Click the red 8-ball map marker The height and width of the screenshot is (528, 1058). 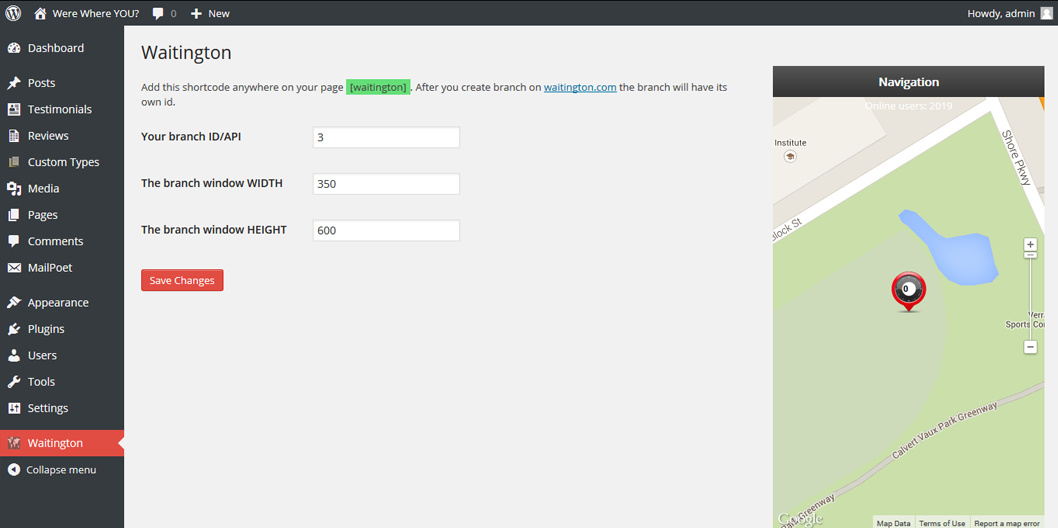click(909, 292)
